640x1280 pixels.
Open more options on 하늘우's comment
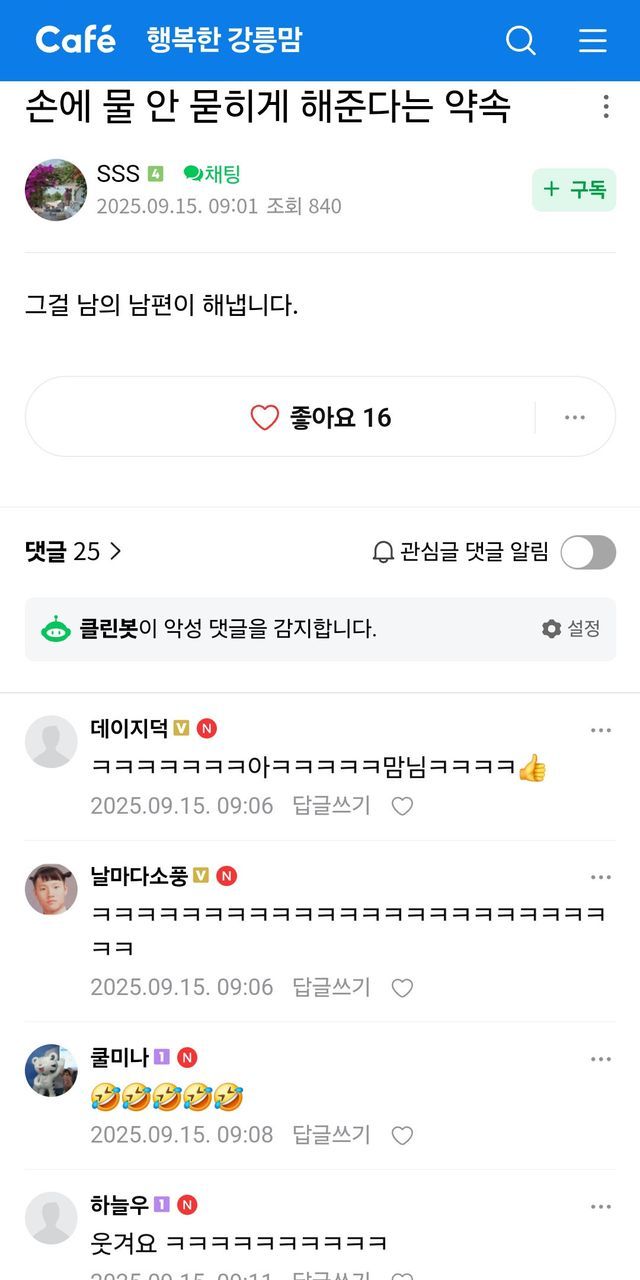pyautogui.click(x=600, y=1207)
